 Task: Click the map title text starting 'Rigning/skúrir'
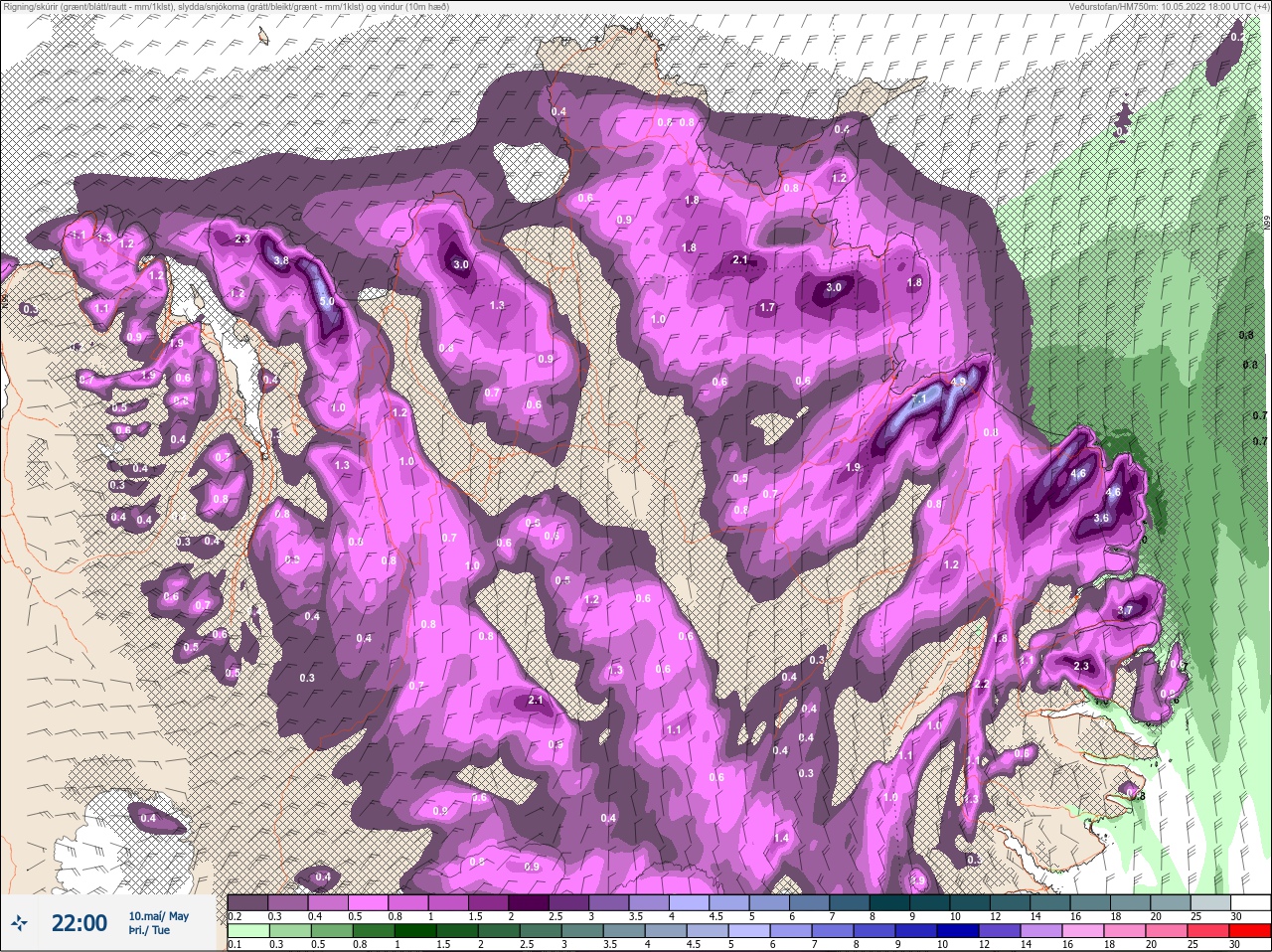pyautogui.click(x=227, y=7)
